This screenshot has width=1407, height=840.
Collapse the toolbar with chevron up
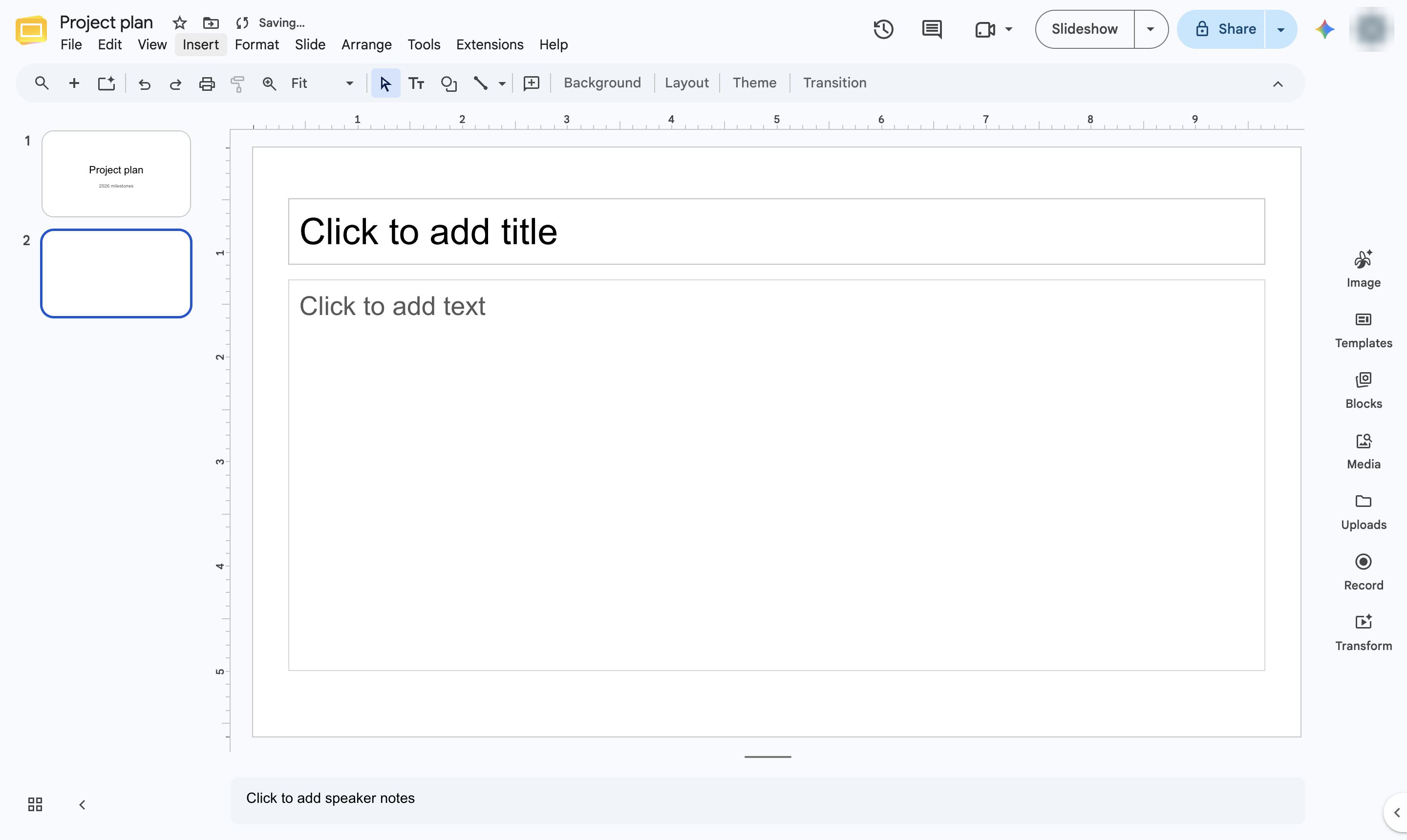point(1278,84)
